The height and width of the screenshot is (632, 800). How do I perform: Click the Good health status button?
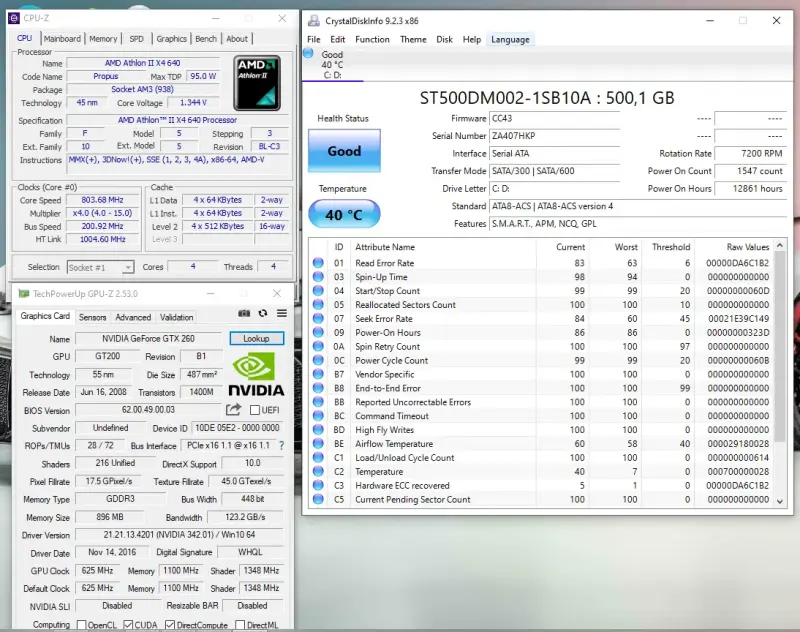tap(344, 151)
